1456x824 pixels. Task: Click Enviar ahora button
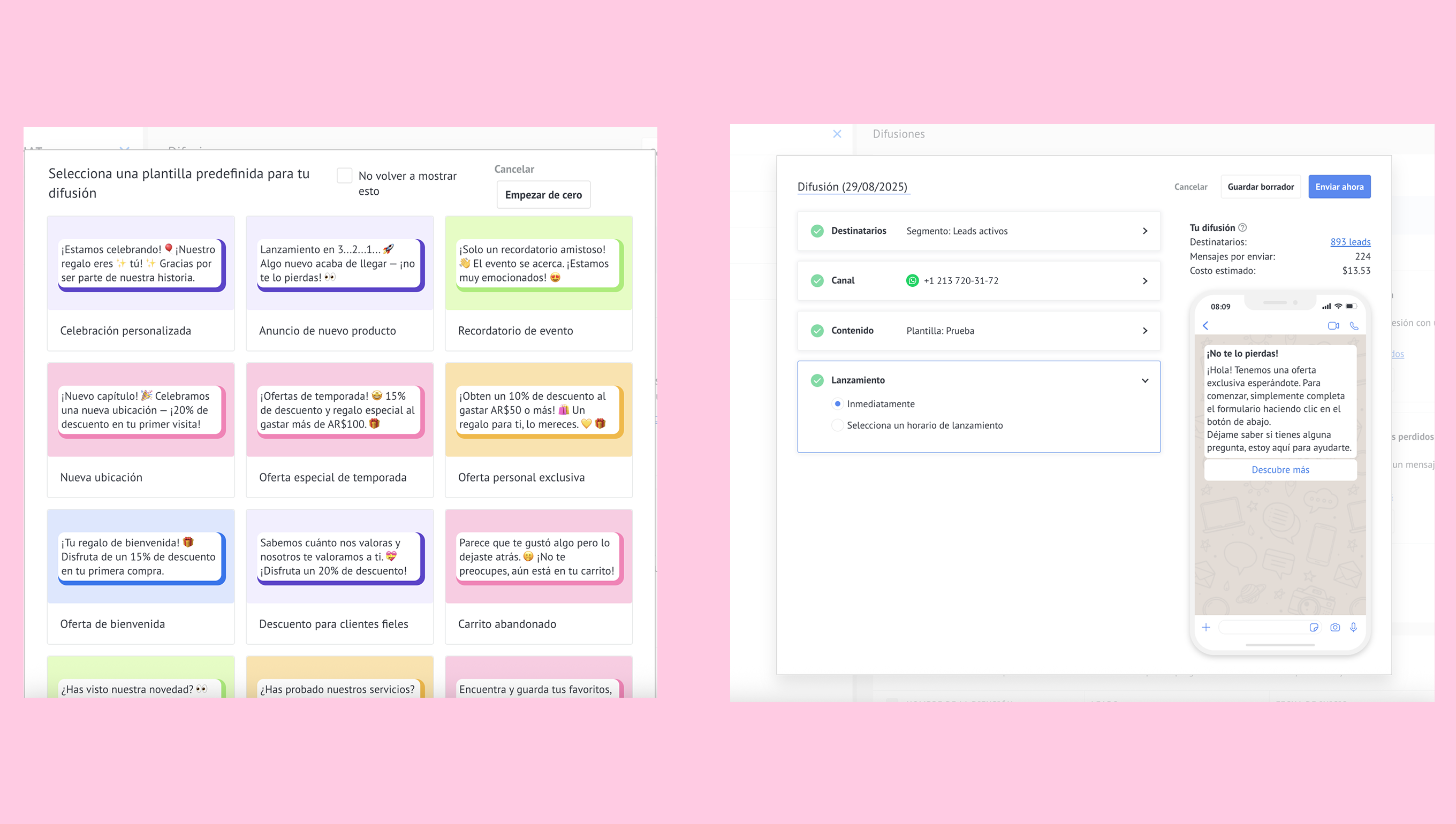pos(1339,187)
